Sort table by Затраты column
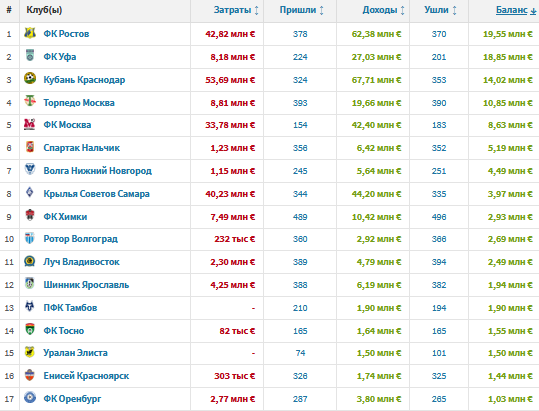This screenshot has width=539, height=411. 236,10
